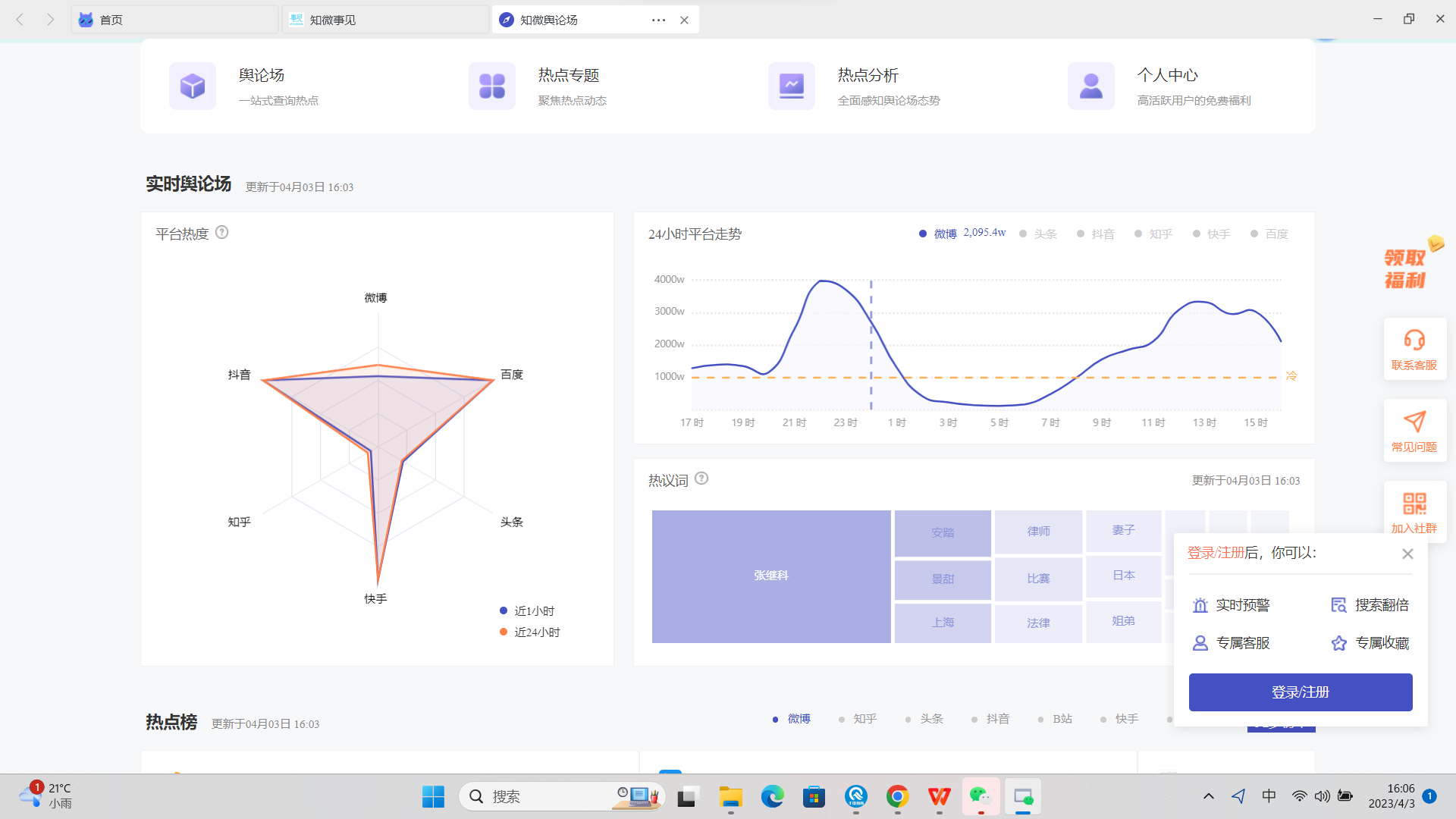
Task: Click the 冷 threshold marker on chart
Action: pyautogui.click(x=1291, y=376)
